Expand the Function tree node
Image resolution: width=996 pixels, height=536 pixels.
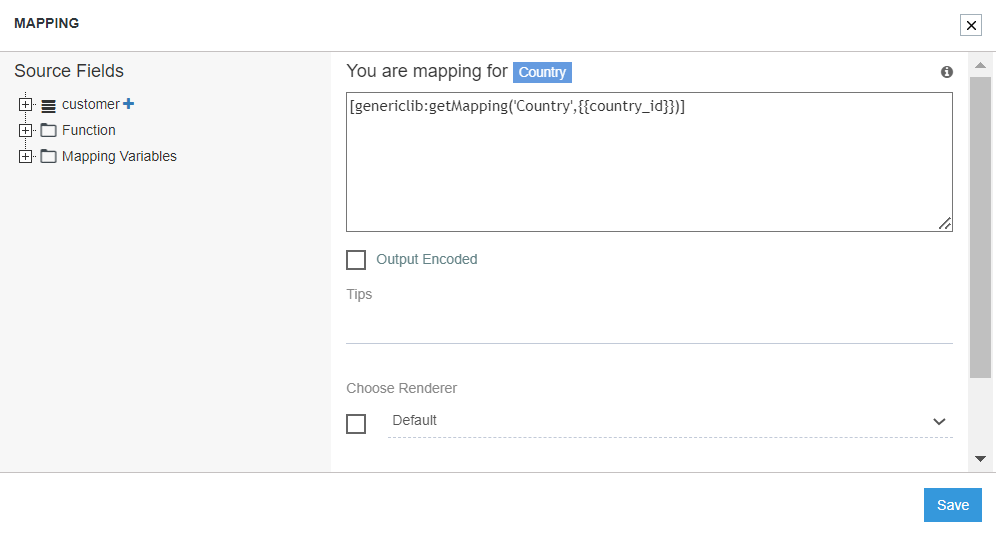click(x=26, y=130)
